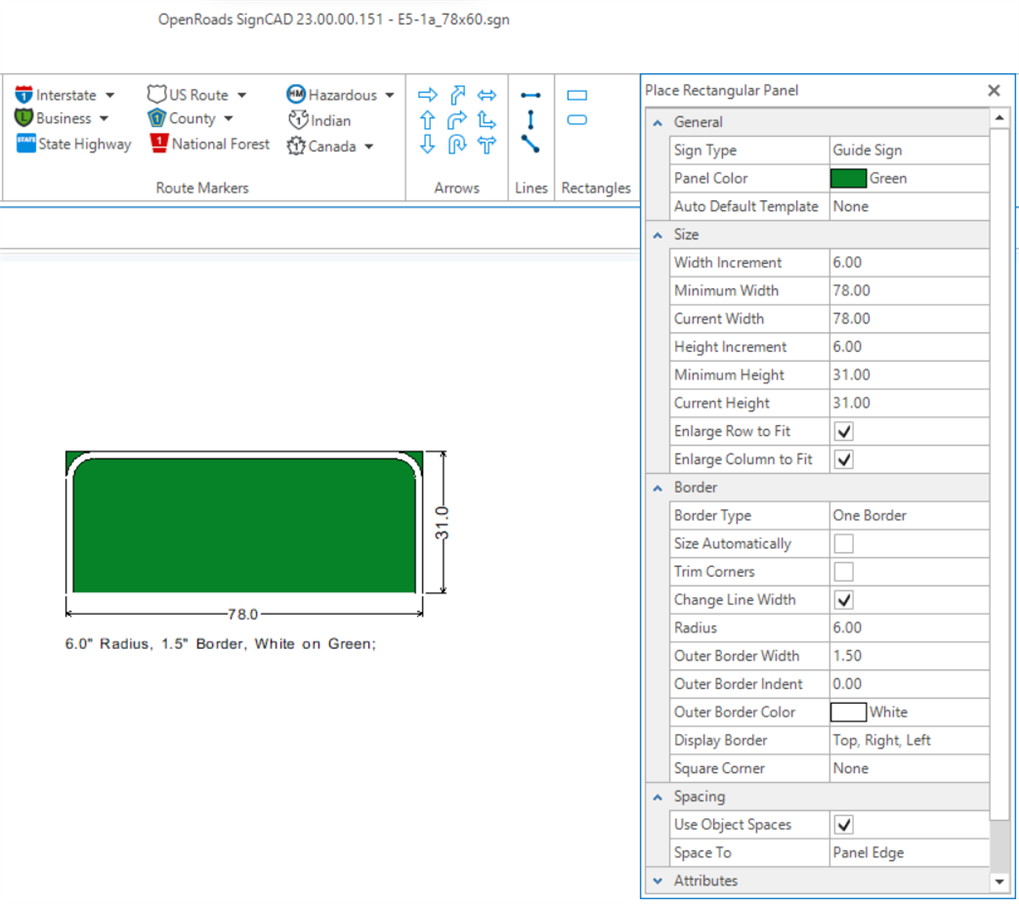Toggle Use Object Spaces checkbox
This screenshot has width=1019, height=904.
coord(844,825)
